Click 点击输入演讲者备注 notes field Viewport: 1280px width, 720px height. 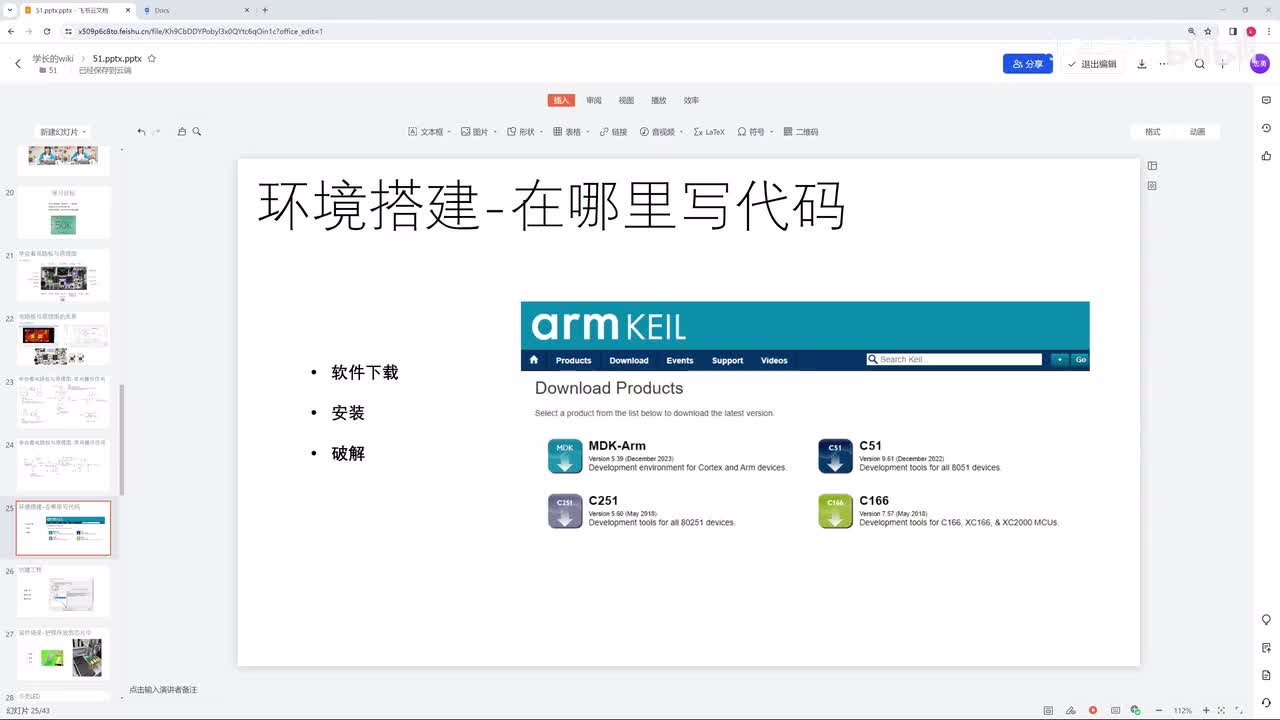click(163, 690)
